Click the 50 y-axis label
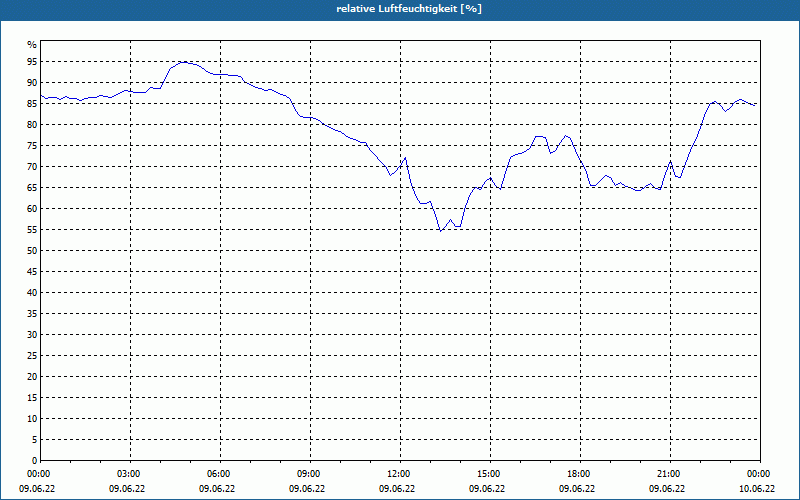 32,251
